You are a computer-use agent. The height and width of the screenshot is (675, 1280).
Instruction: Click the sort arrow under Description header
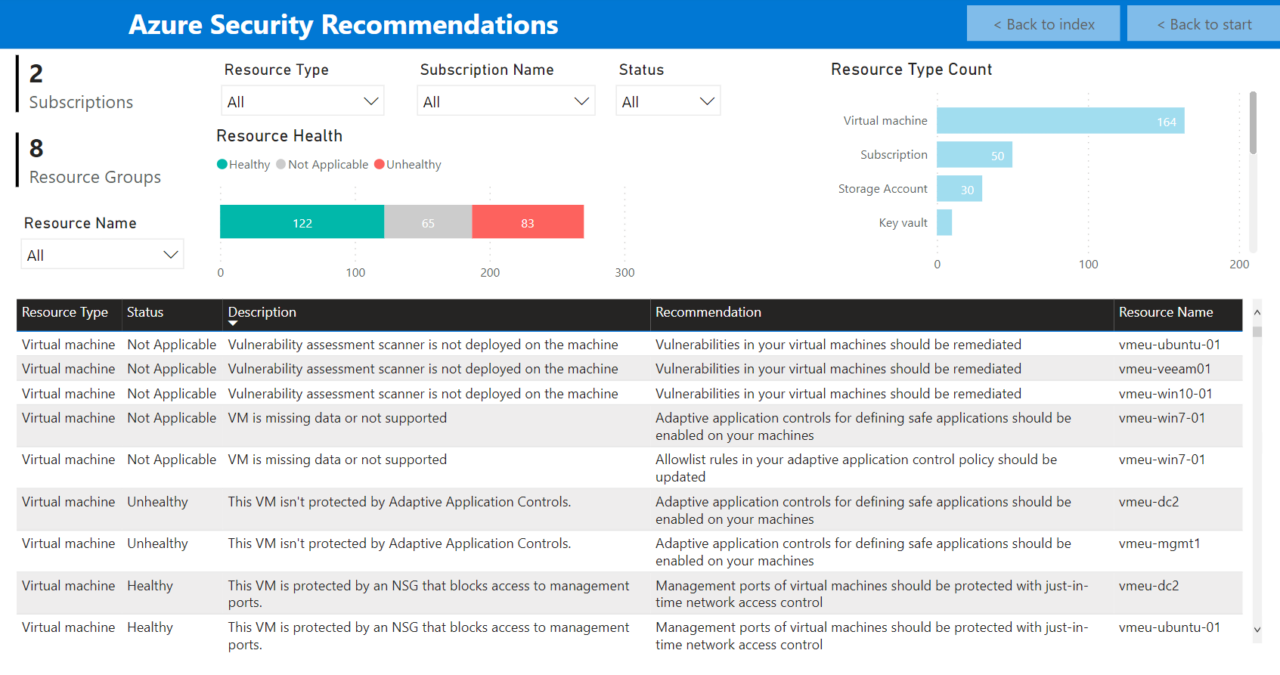(233, 324)
